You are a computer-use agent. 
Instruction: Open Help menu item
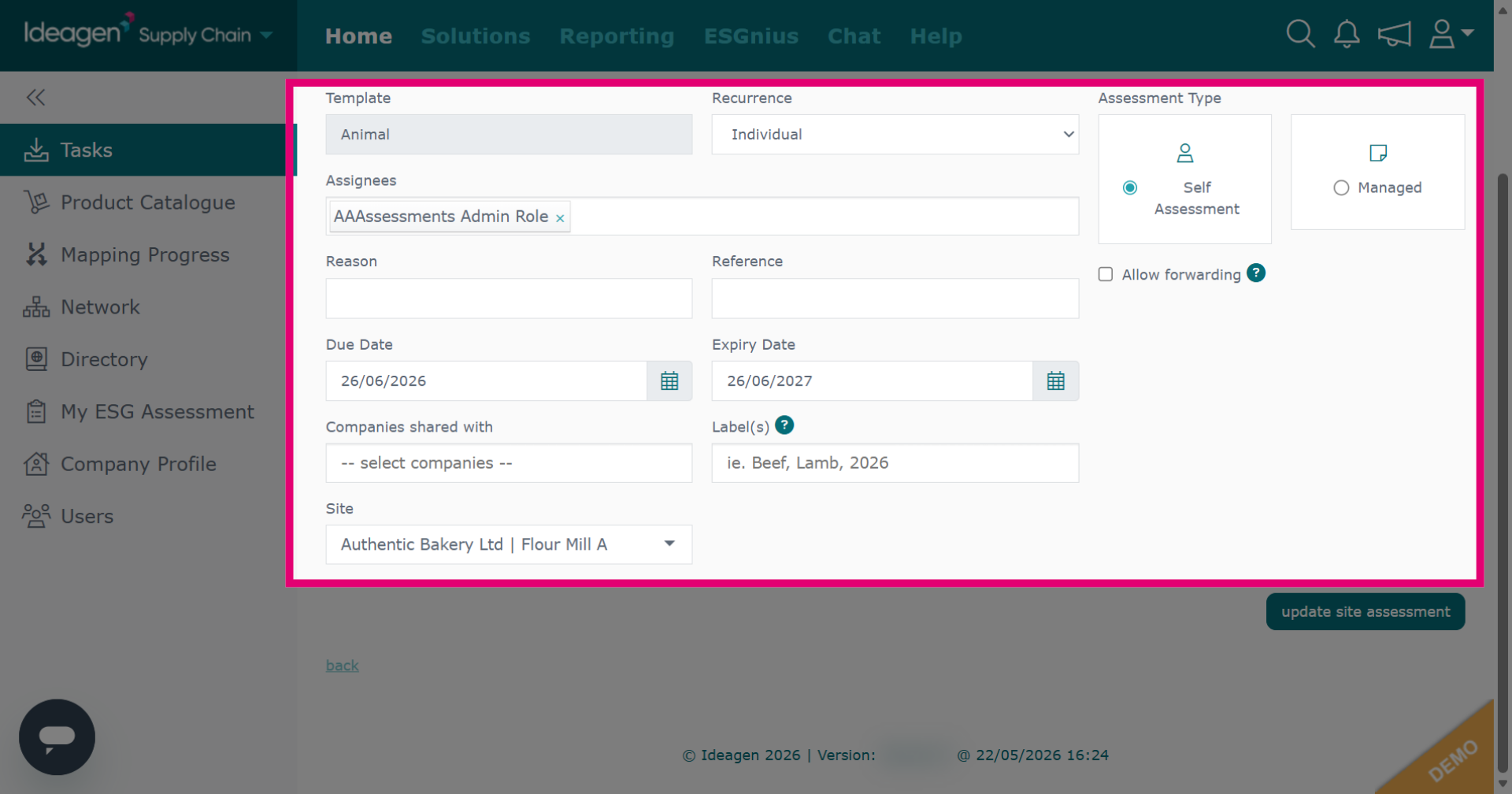tap(936, 36)
